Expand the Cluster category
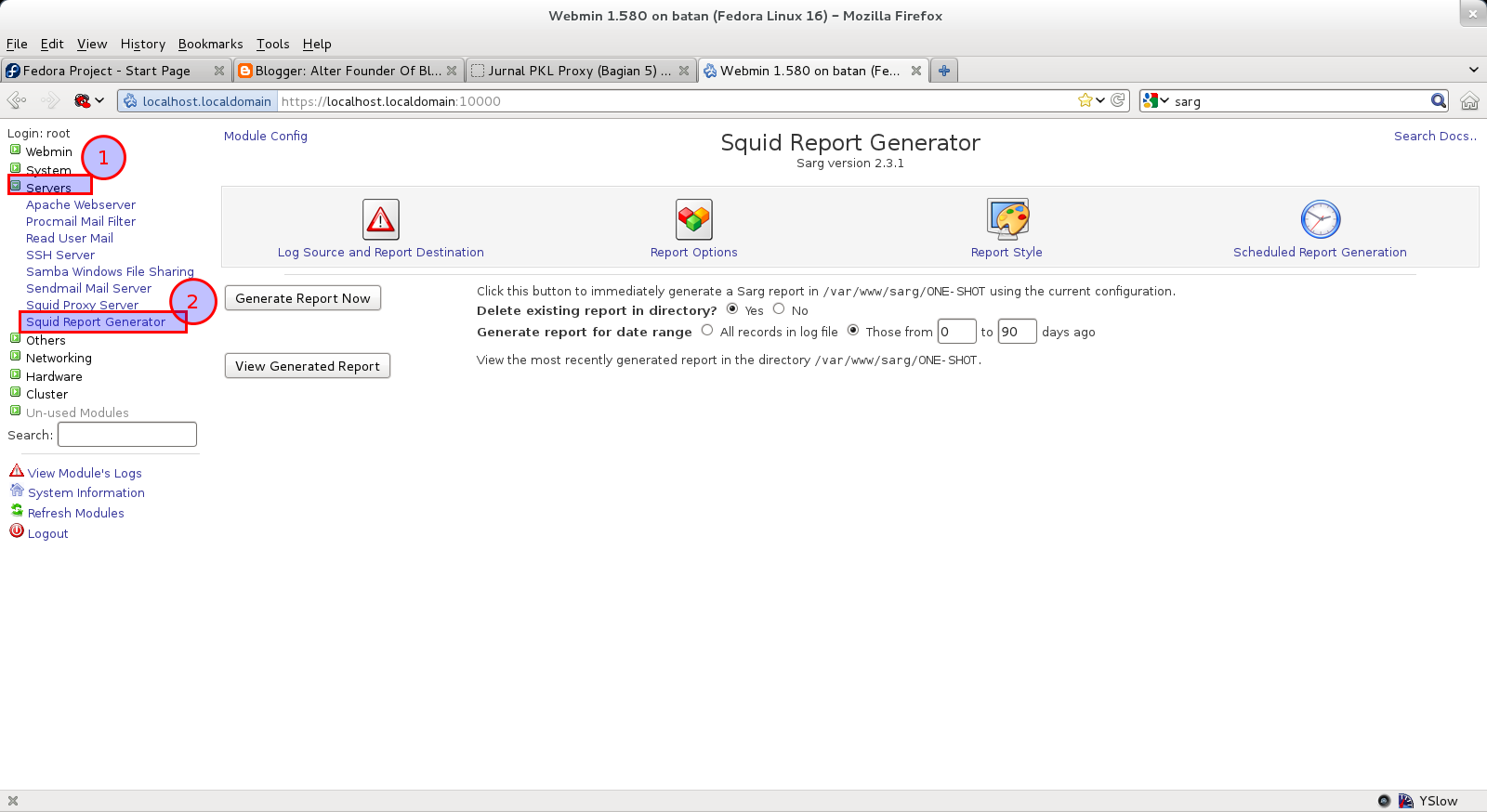The image size is (1487, 812). click(x=15, y=392)
